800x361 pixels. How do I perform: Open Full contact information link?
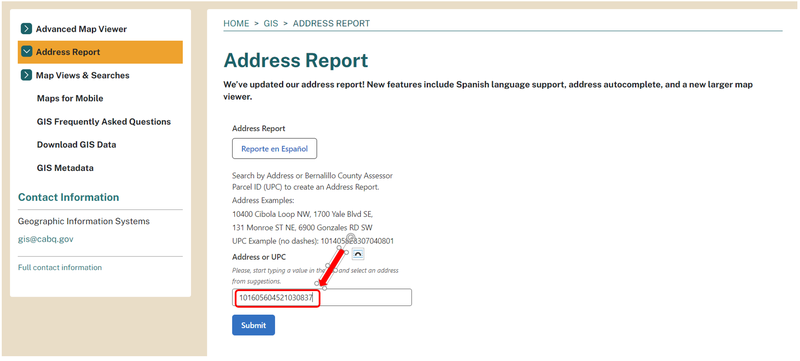point(60,267)
